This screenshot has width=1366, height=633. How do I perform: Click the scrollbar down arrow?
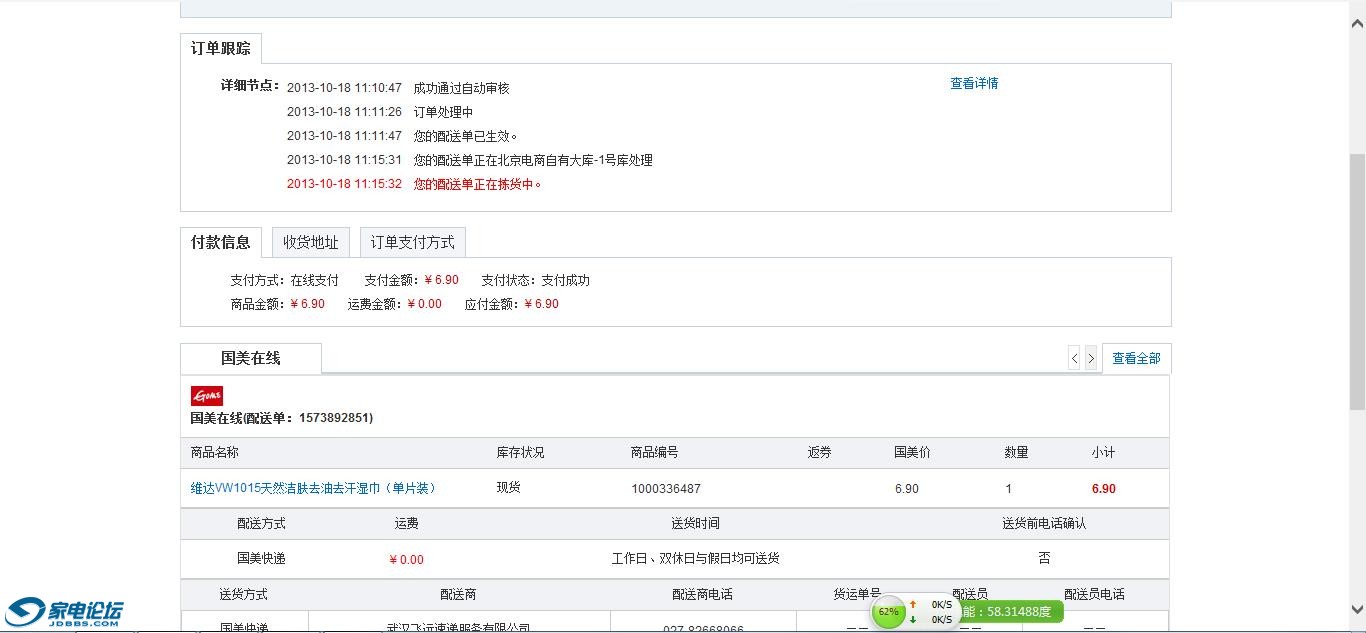click(1357, 609)
